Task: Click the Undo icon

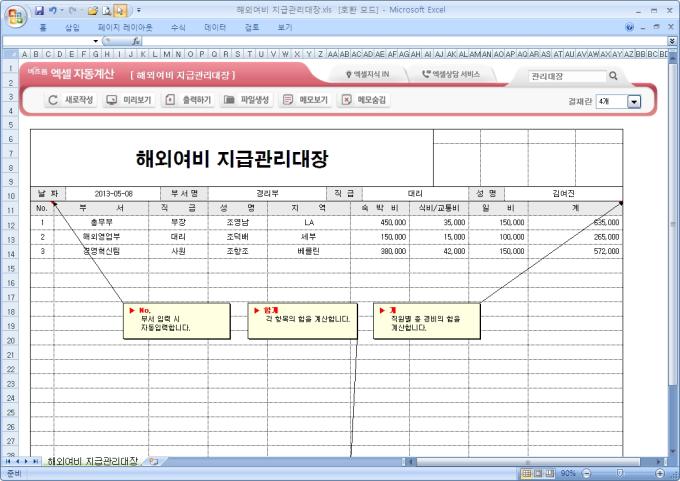Action: [x=53, y=10]
